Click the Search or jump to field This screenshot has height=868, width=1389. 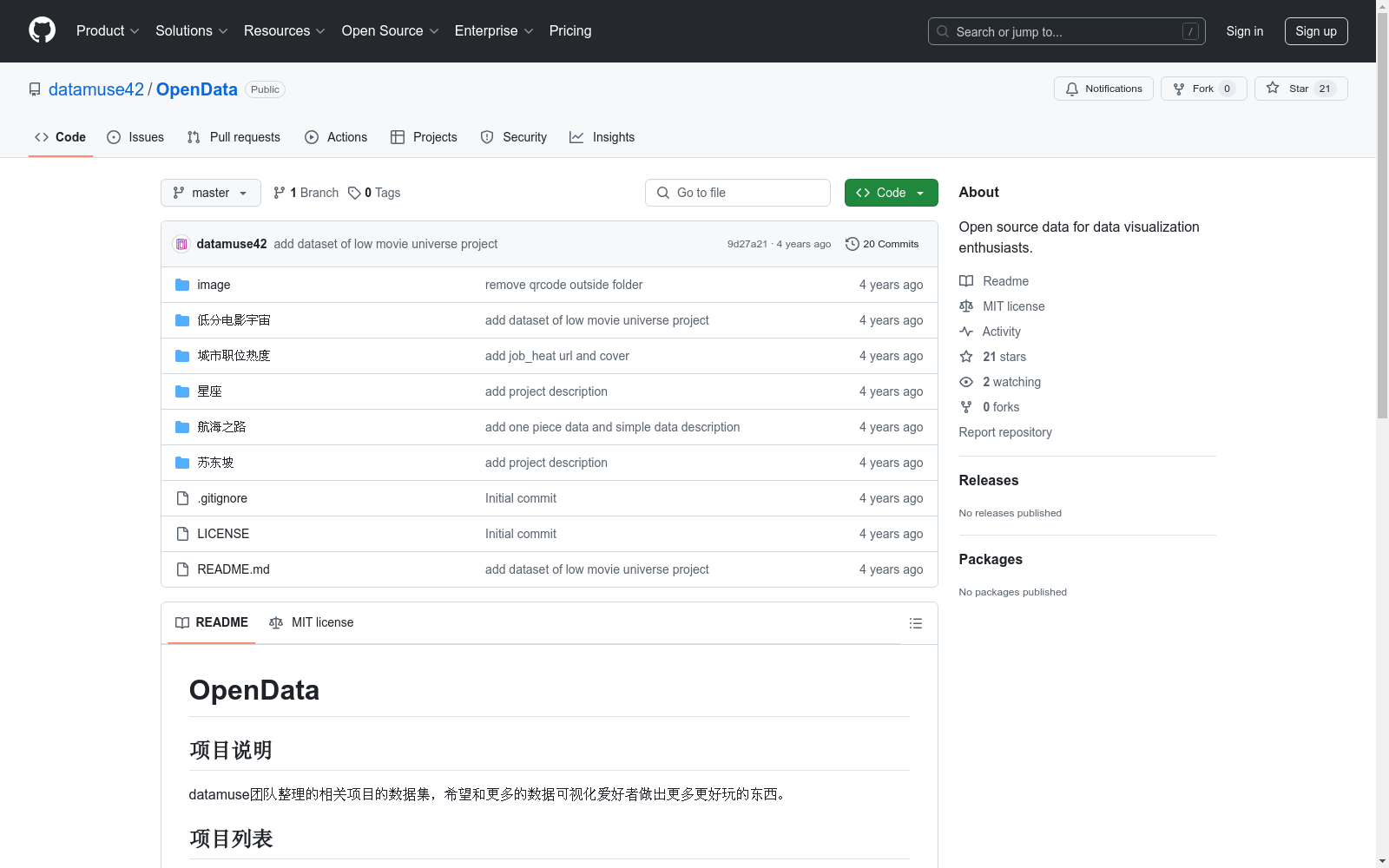[x=1067, y=31]
